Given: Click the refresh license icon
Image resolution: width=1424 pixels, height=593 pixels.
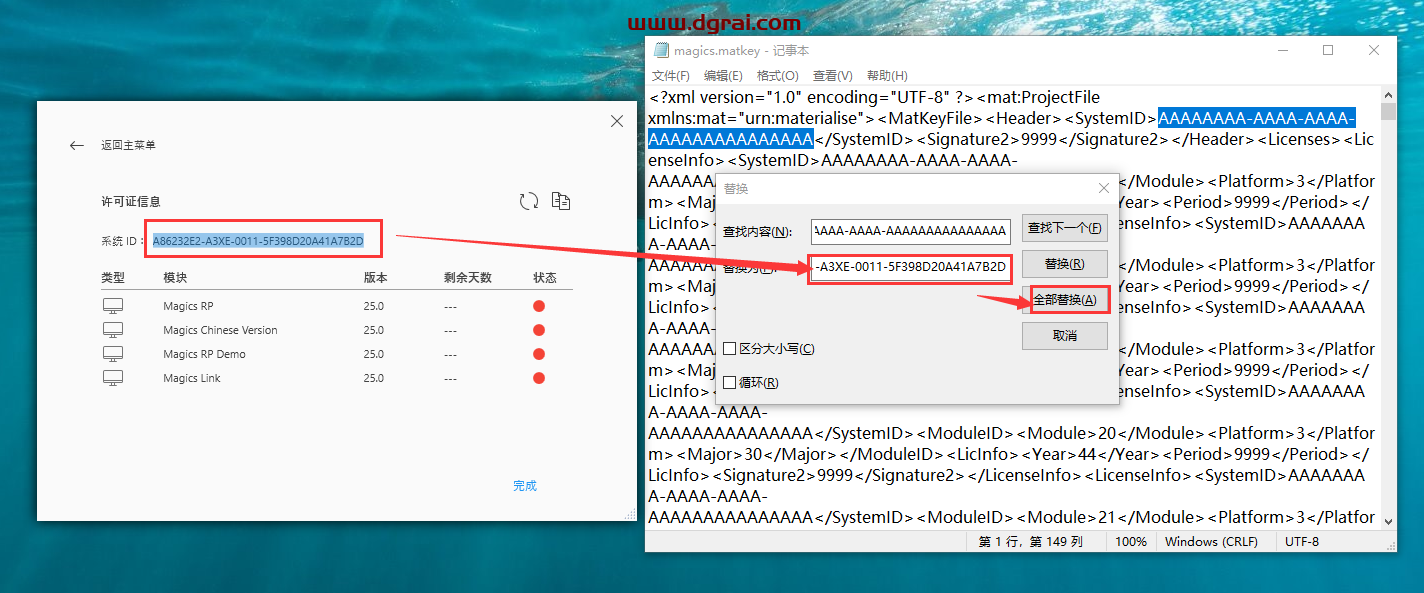Looking at the screenshot, I should pyautogui.click(x=529, y=202).
